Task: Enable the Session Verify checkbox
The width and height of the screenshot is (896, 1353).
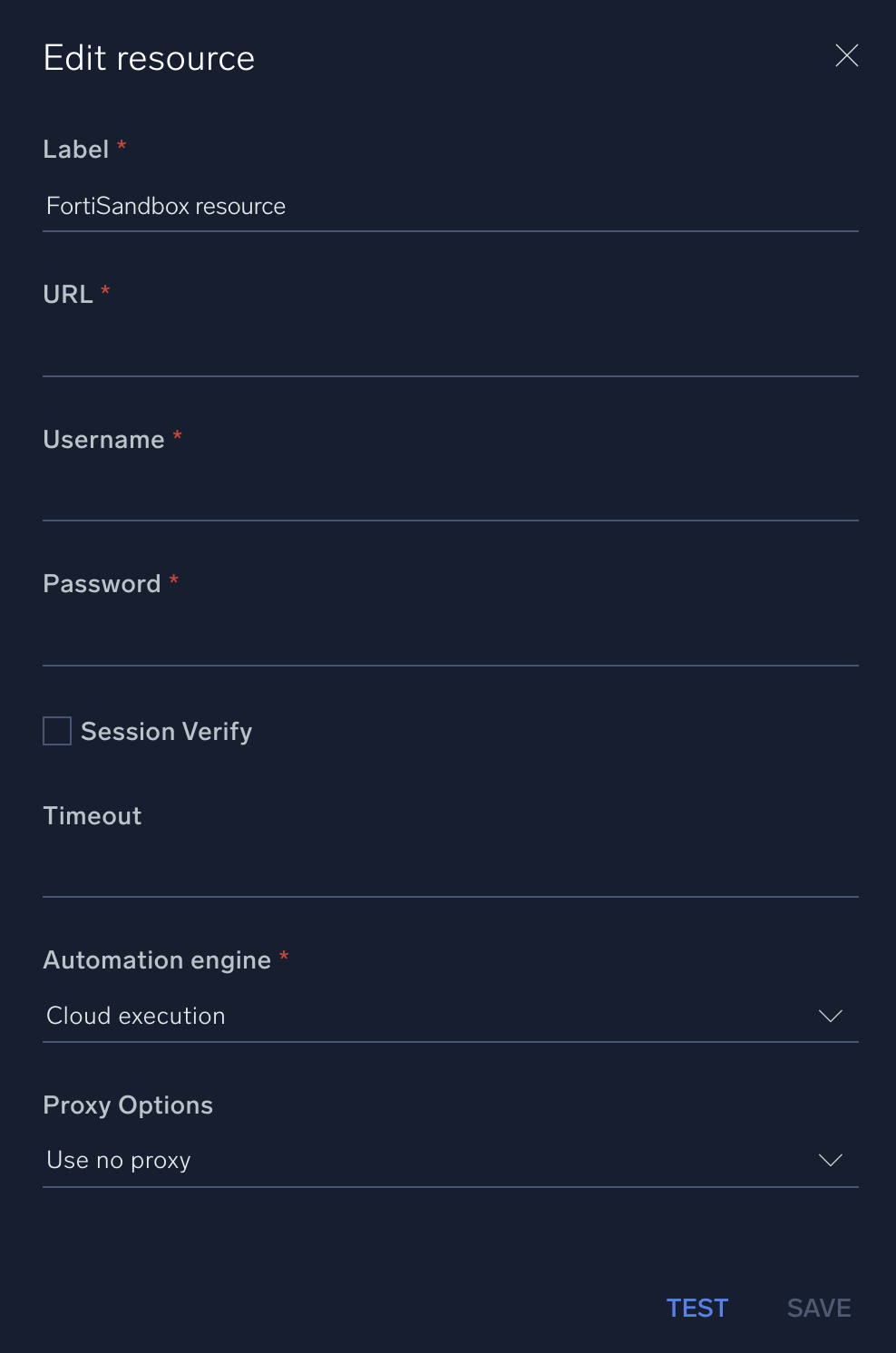Action: pyautogui.click(x=57, y=731)
